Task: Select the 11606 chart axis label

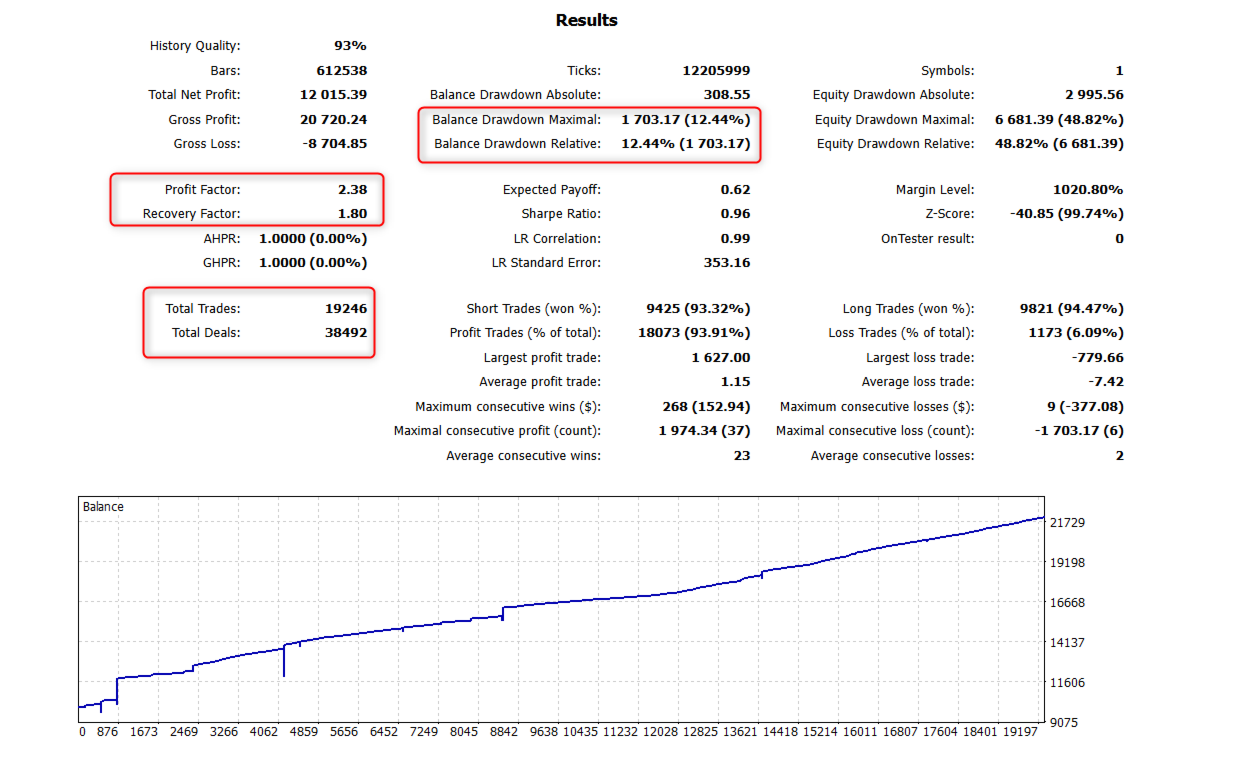Action: click(1069, 683)
